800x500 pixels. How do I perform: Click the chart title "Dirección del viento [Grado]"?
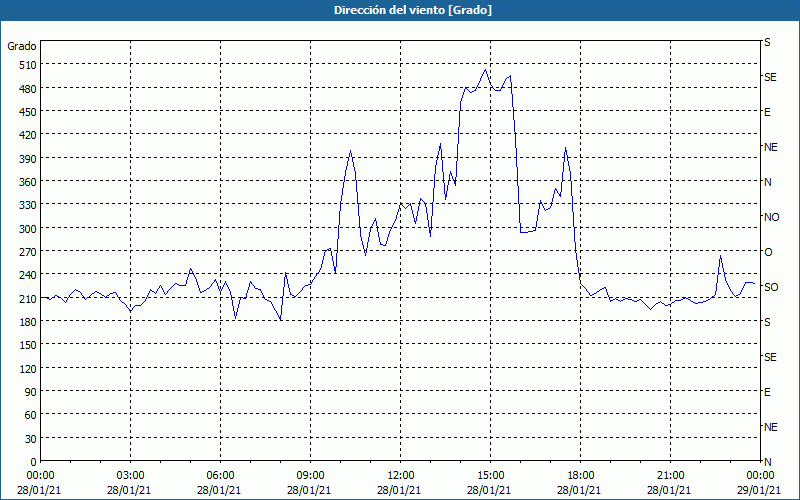(413, 10)
